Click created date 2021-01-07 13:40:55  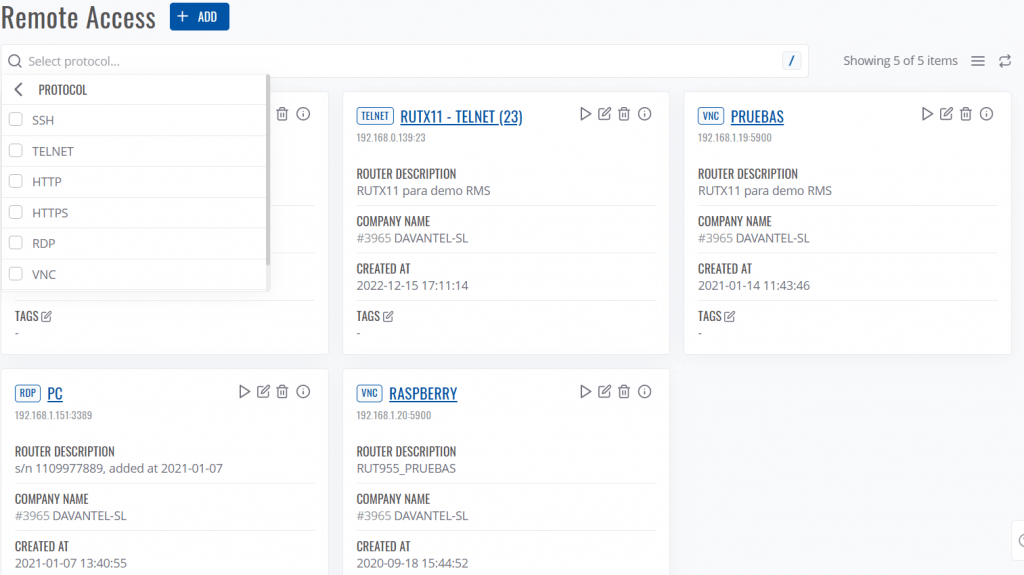pyautogui.click(x=71, y=563)
